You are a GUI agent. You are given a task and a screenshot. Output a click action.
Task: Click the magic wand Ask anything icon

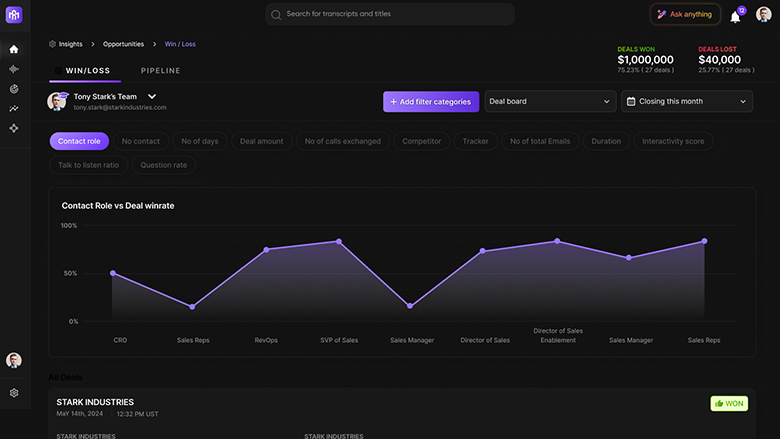tap(662, 14)
